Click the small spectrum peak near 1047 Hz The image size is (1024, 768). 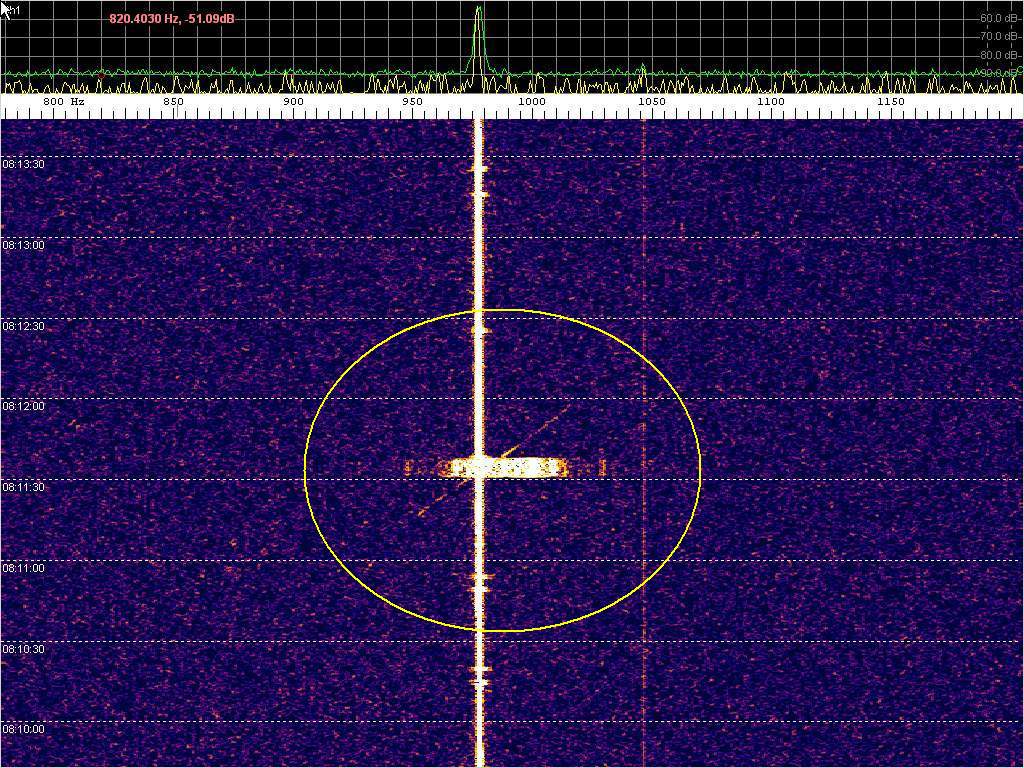643,72
